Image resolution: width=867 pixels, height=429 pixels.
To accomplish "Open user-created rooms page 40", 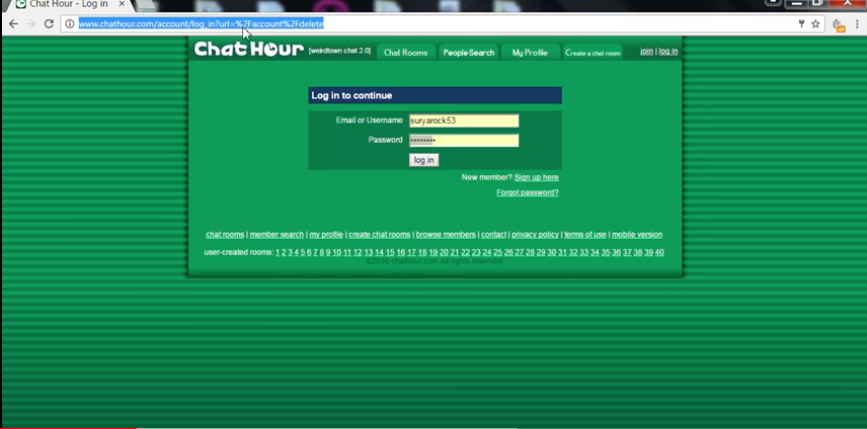I will pos(660,253).
